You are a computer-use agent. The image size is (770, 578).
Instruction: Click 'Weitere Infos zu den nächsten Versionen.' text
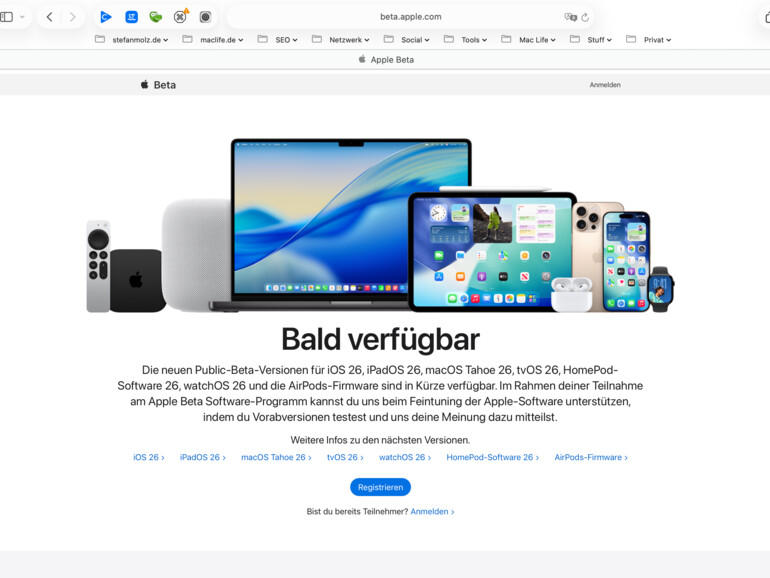pyautogui.click(x=380, y=440)
